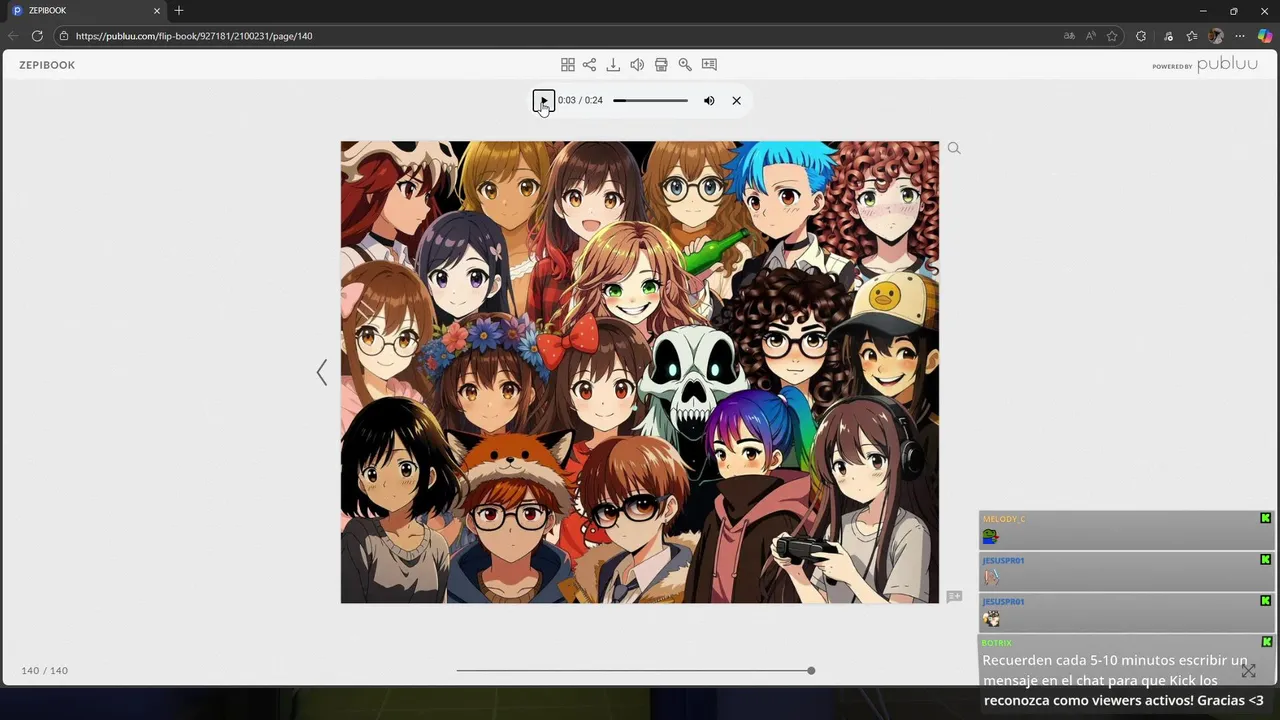This screenshot has width=1280, height=720.
Task: Open the page thumbnails grid view
Action: click(567, 64)
